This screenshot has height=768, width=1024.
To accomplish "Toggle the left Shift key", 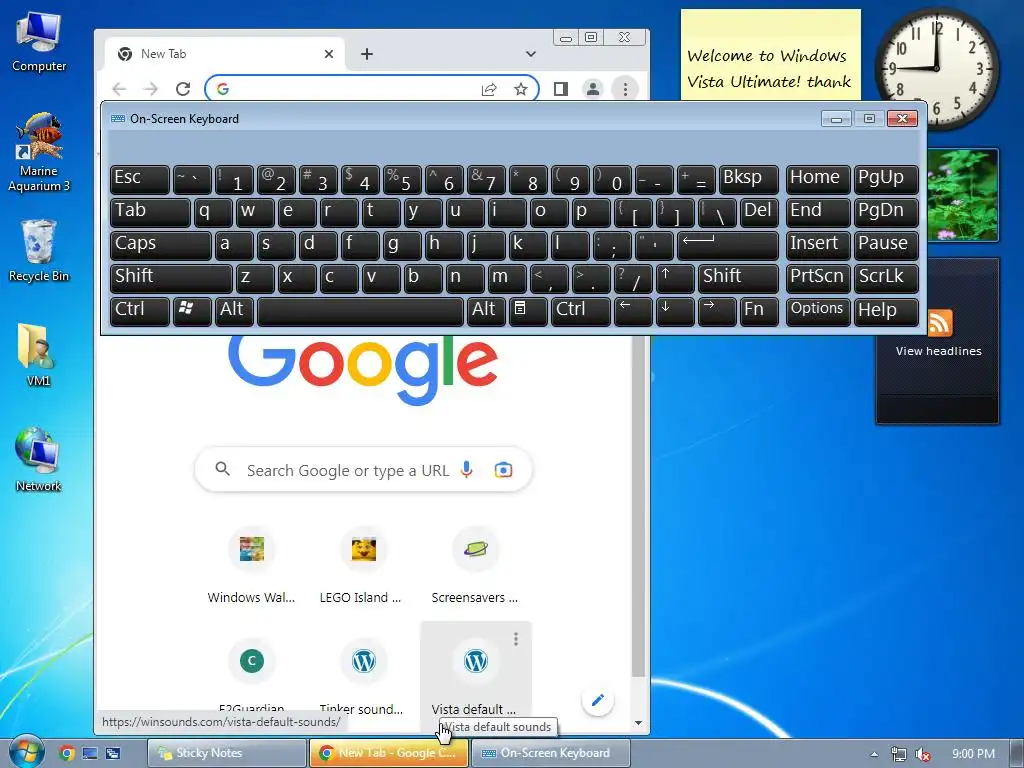I will [x=171, y=278].
